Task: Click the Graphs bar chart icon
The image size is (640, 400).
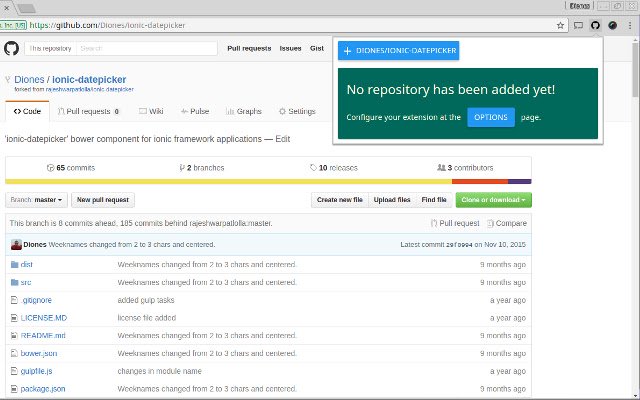Action: [x=230, y=111]
